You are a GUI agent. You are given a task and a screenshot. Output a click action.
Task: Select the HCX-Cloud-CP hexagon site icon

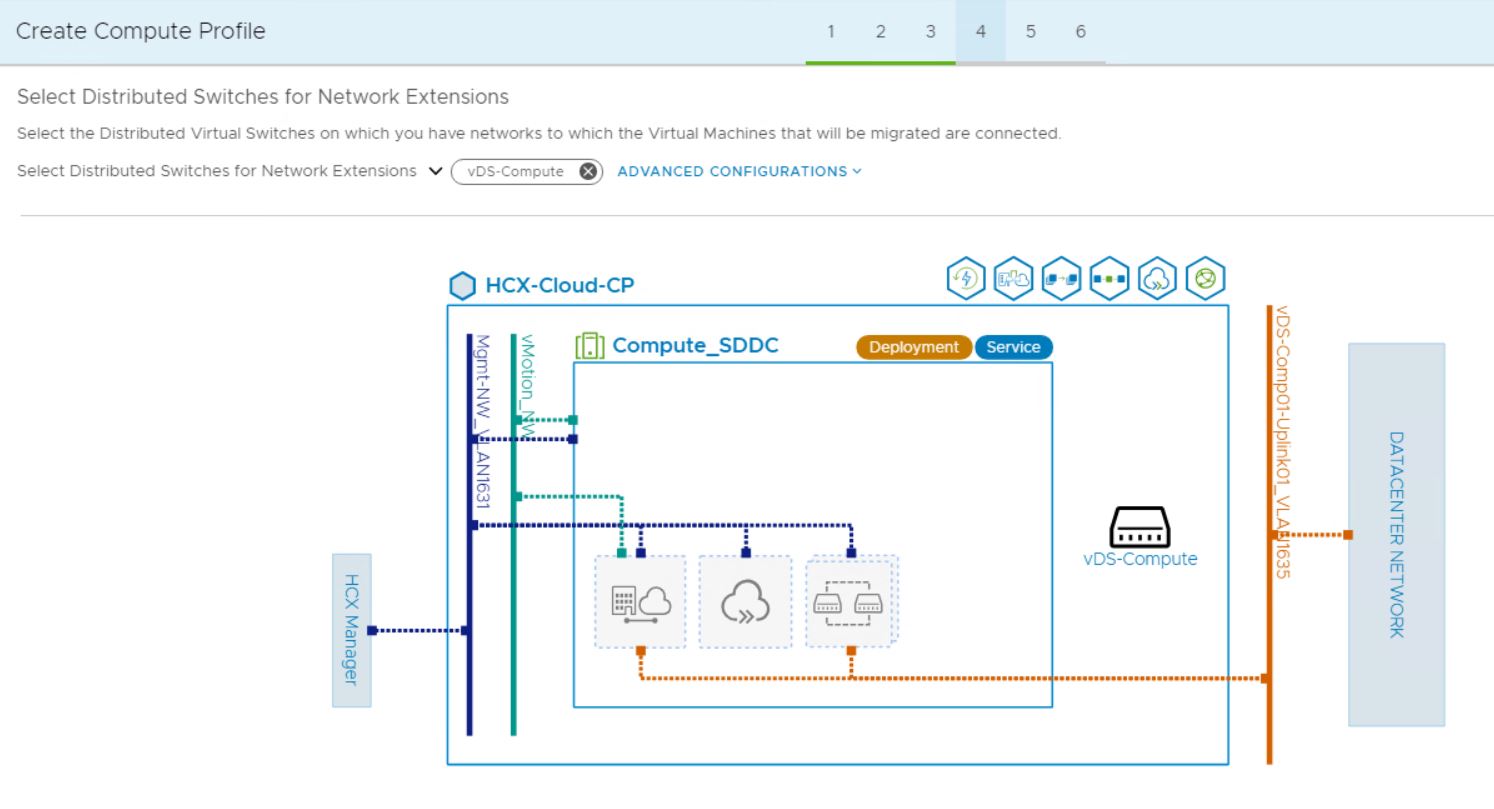462,284
